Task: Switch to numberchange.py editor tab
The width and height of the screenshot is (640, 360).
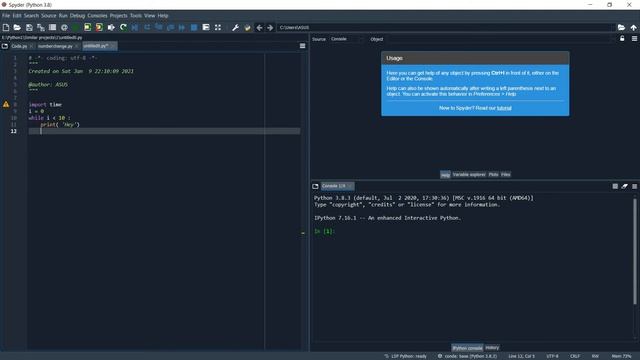Action: pos(55,46)
